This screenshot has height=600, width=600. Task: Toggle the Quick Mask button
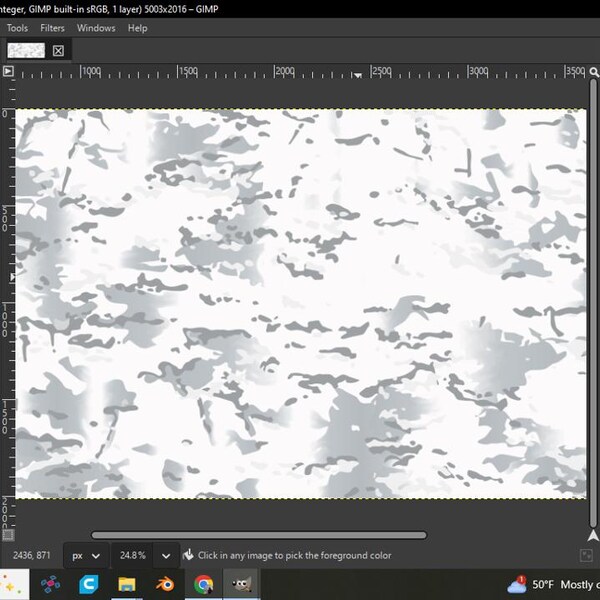coord(8,535)
